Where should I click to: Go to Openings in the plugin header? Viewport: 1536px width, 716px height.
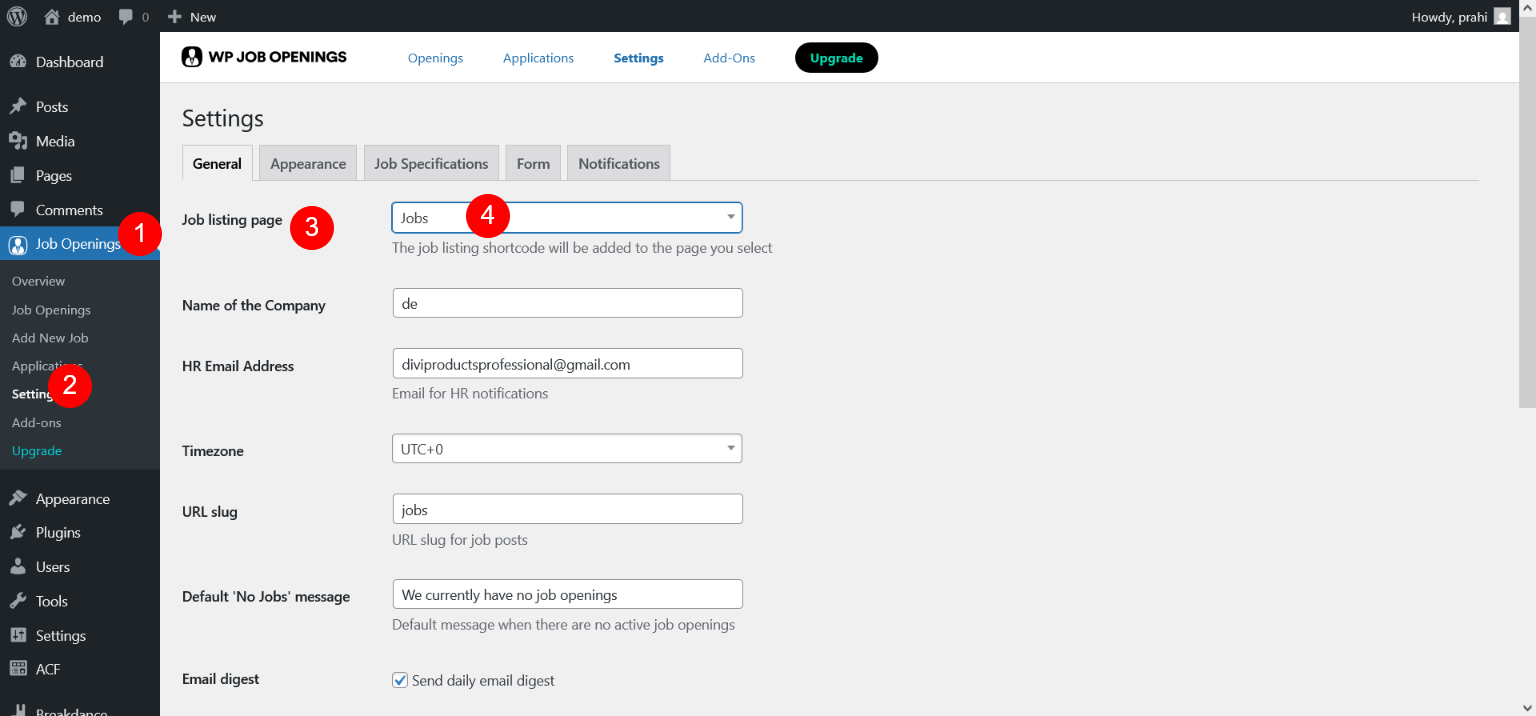435,58
